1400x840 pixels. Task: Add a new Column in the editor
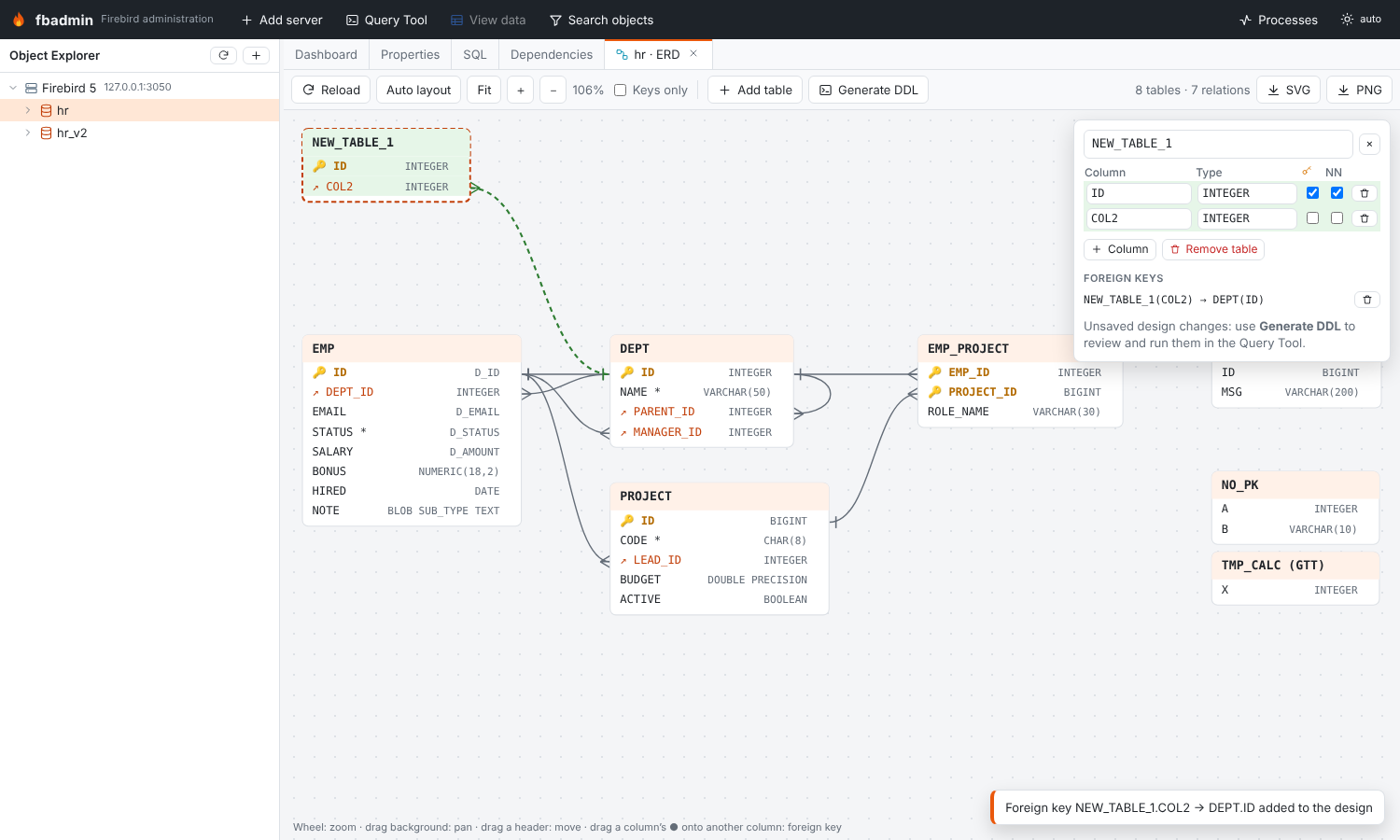click(x=1120, y=249)
